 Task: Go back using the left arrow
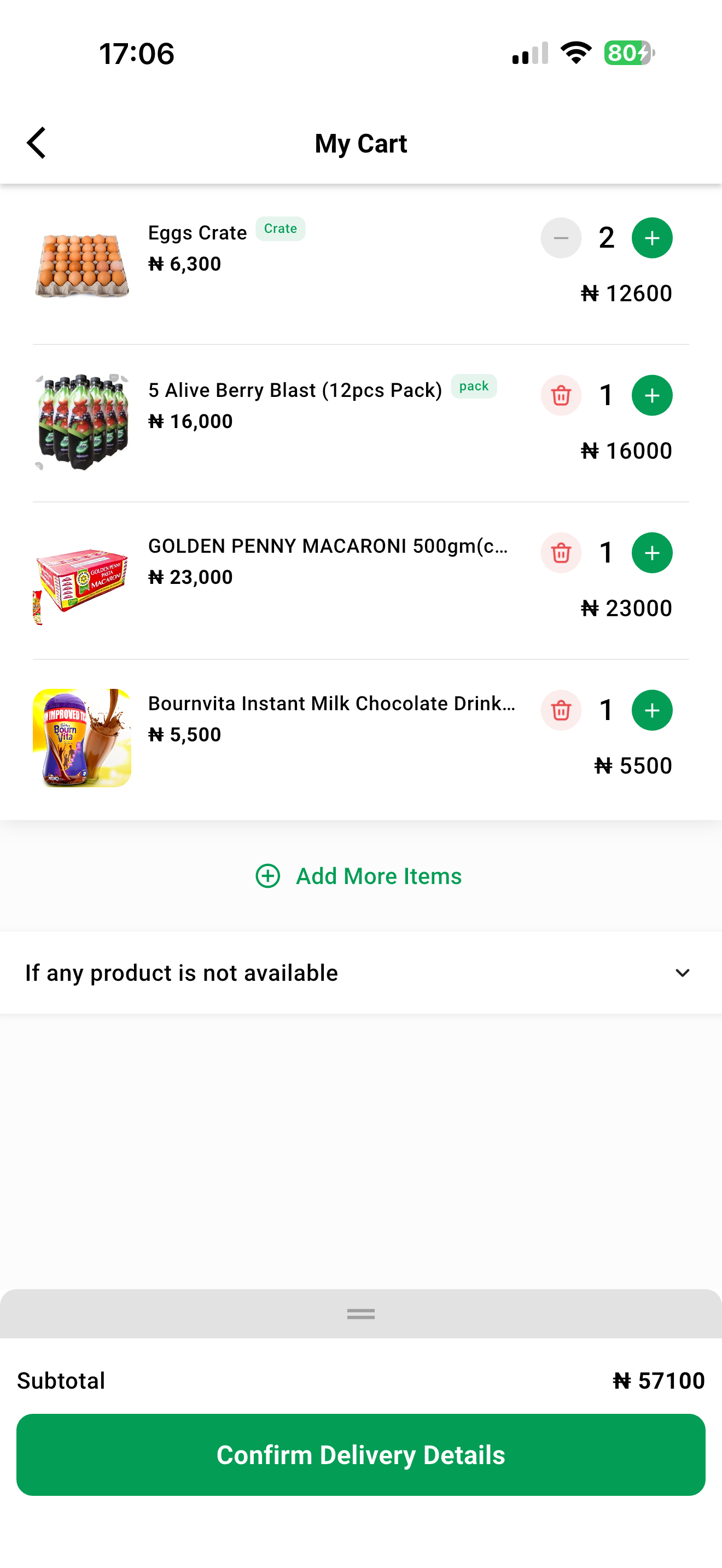tap(37, 143)
